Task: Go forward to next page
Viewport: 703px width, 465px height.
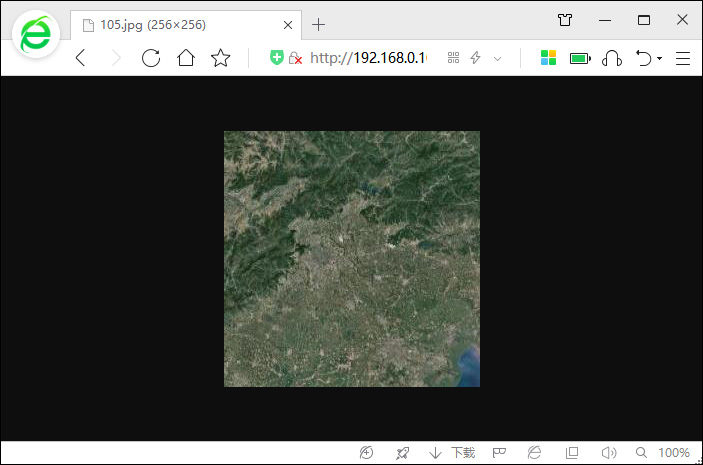Action: click(116, 58)
